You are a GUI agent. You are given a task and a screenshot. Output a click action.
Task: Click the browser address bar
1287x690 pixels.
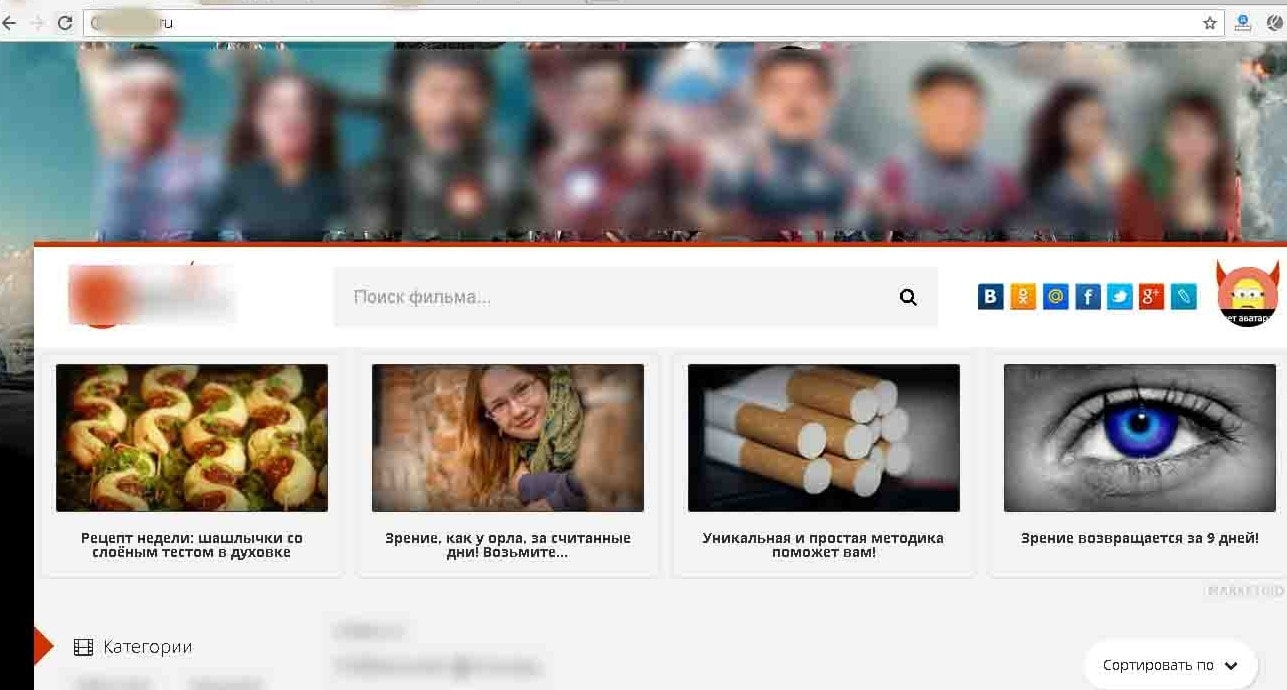click(x=640, y=23)
